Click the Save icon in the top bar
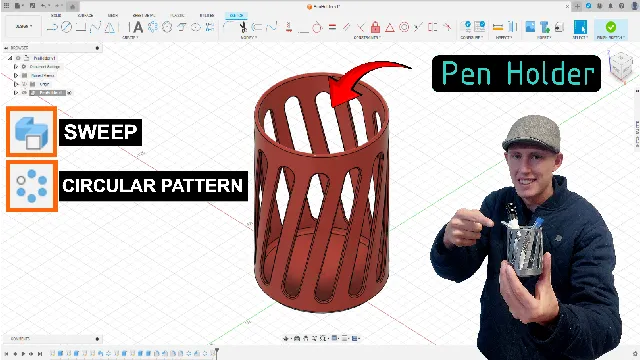Viewport: 640px width, 360px height. tap(32, 6)
